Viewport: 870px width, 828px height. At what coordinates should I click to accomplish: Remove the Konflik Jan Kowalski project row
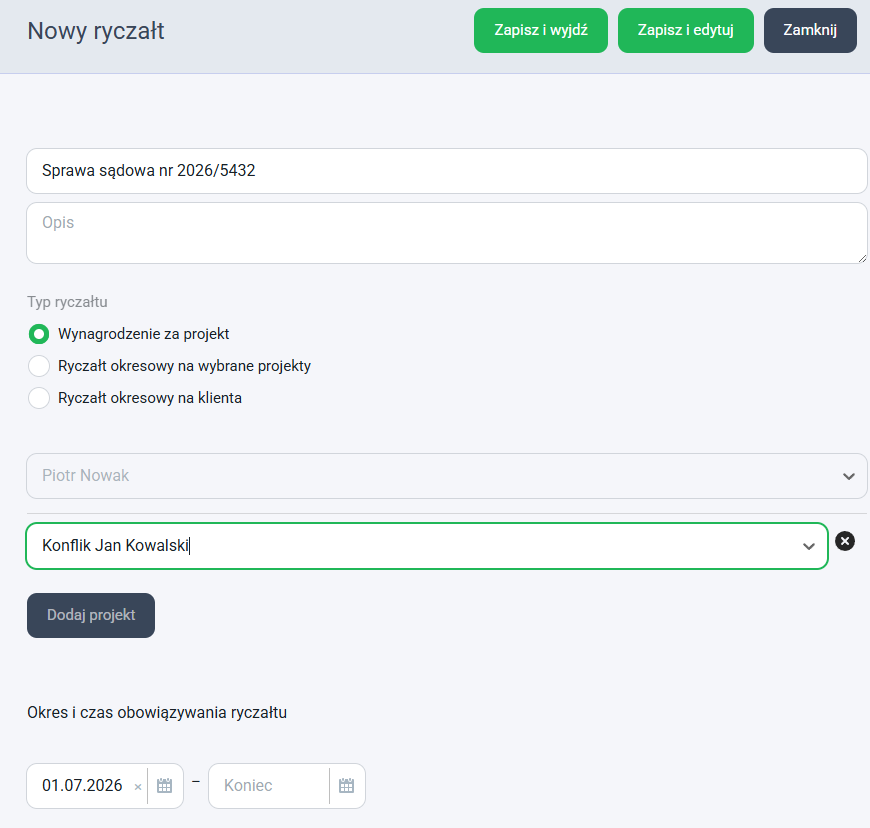pos(845,541)
